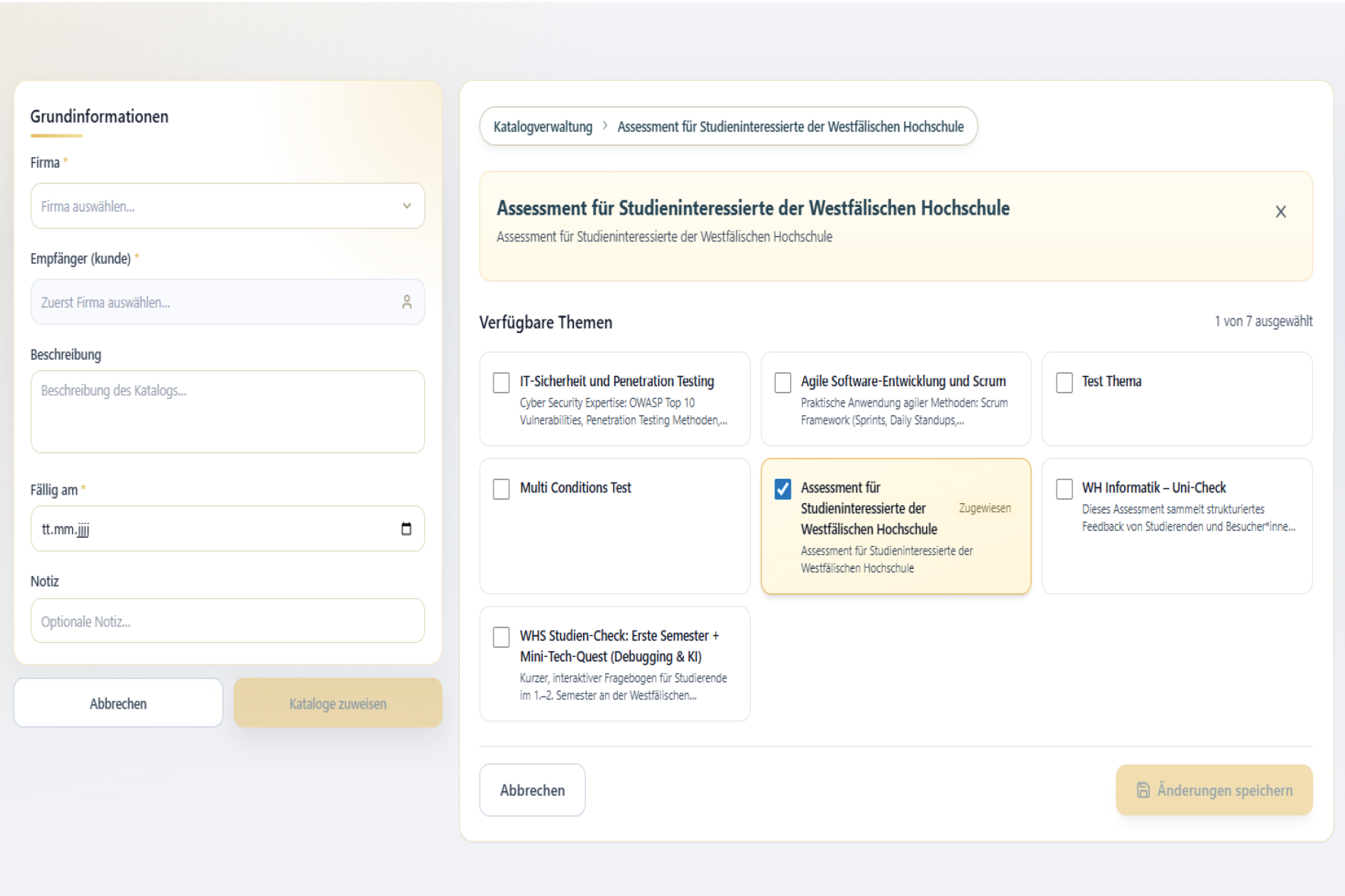Select the current assessment breadcrumb item
Viewport: 1345px width, 896px height.
[x=790, y=127]
